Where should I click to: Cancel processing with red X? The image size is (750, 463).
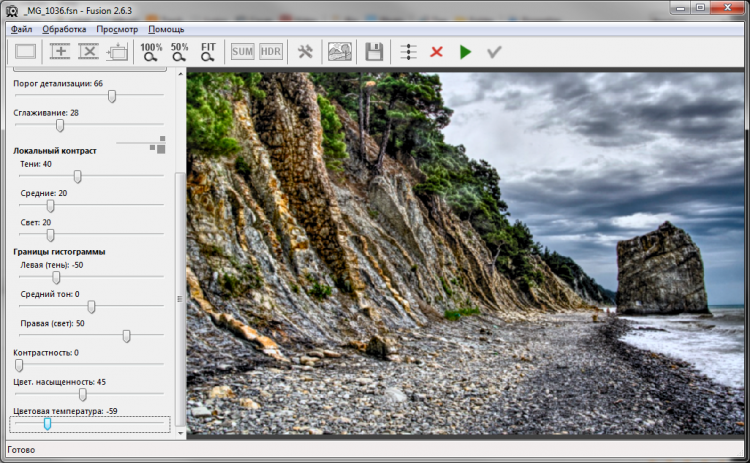pos(436,52)
